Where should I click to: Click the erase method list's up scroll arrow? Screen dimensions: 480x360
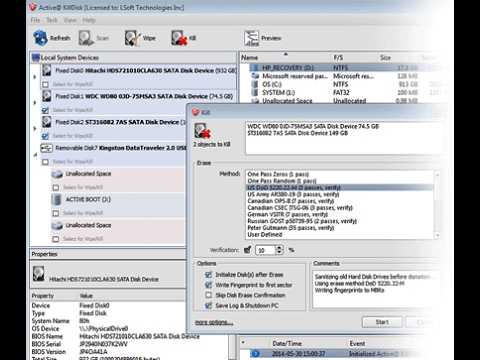pyautogui.click(x=437, y=175)
